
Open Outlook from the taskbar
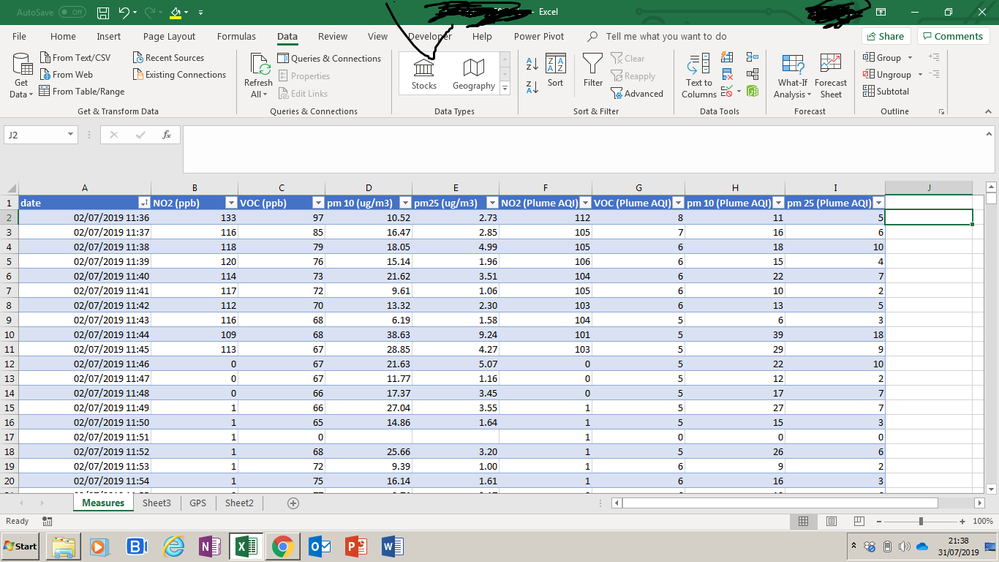click(x=319, y=546)
